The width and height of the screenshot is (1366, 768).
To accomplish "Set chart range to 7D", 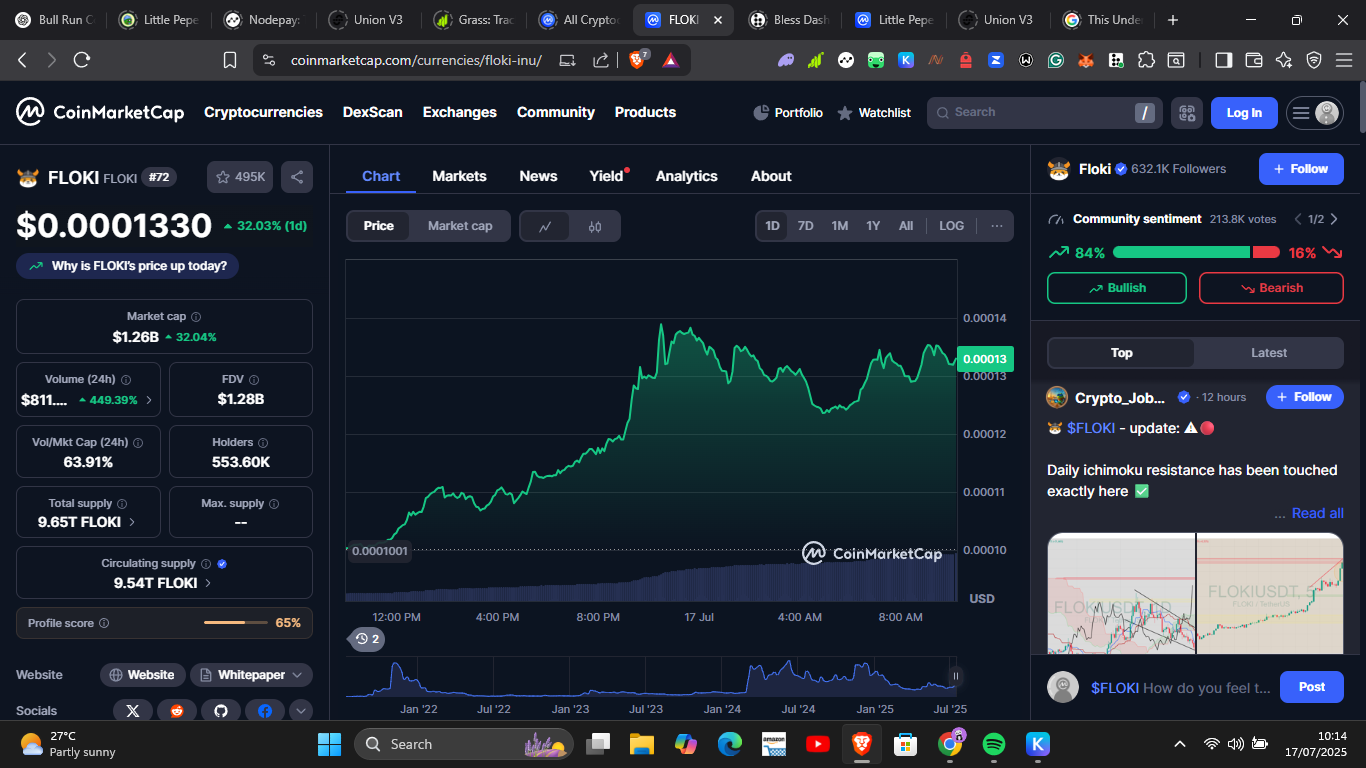I will (805, 226).
